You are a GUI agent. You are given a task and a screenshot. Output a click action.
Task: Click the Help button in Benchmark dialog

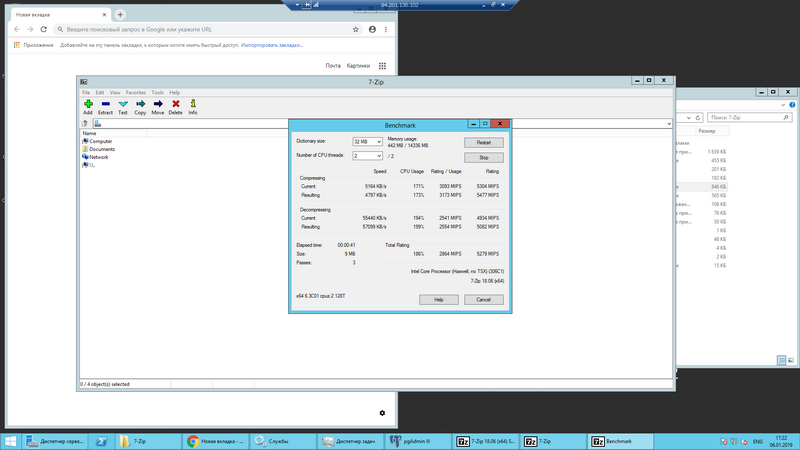coord(439,299)
